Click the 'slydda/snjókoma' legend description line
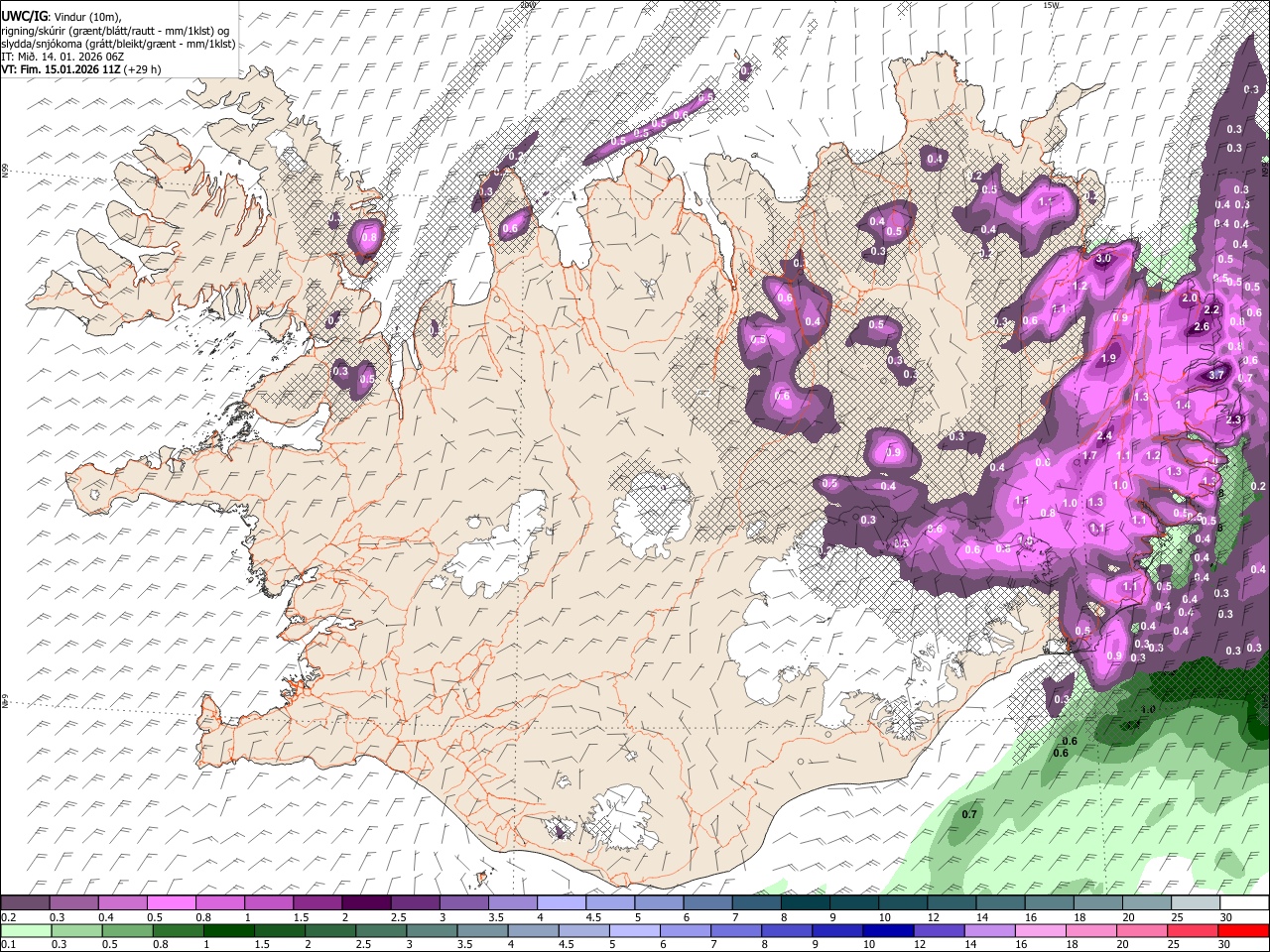Image resolution: width=1270 pixels, height=952 pixels. (x=118, y=44)
